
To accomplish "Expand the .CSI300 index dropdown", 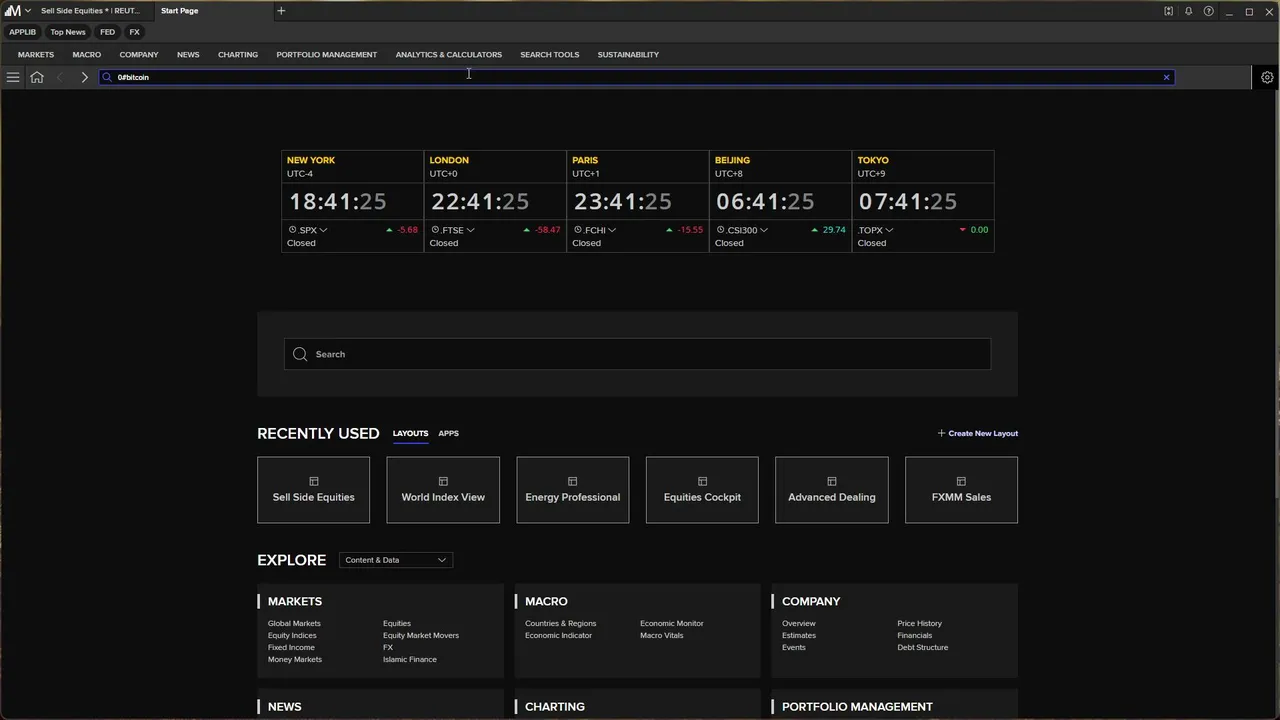I will [764, 230].
